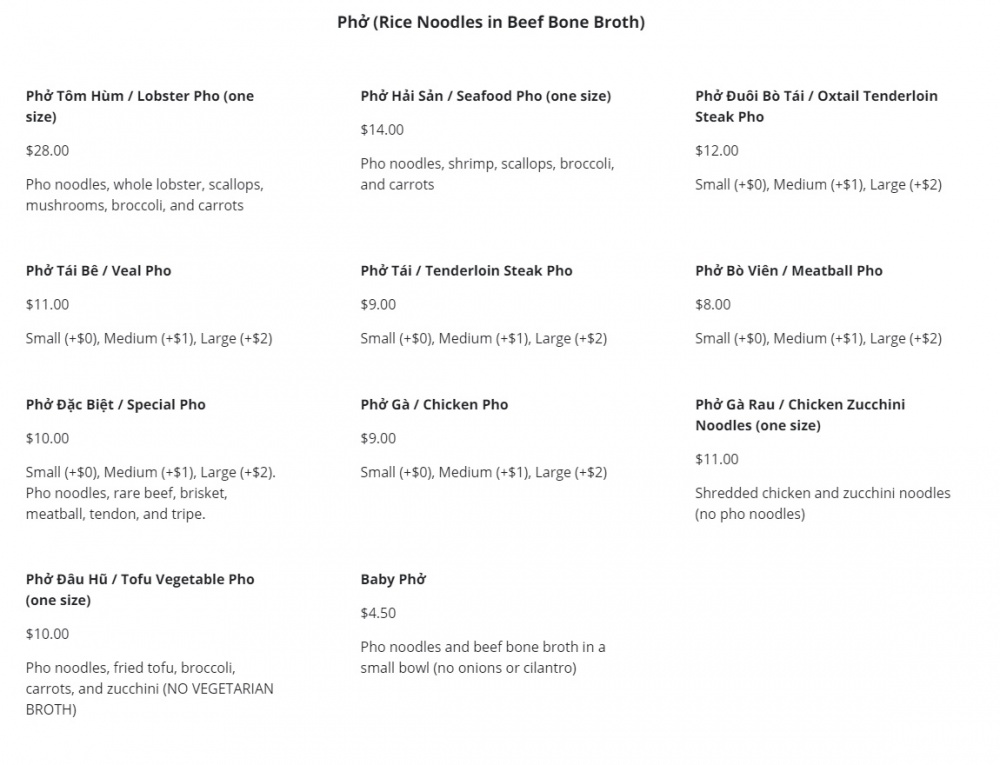This screenshot has width=1000, height=765.
Task: Click the Baby Phở item title
Action: 393,579
